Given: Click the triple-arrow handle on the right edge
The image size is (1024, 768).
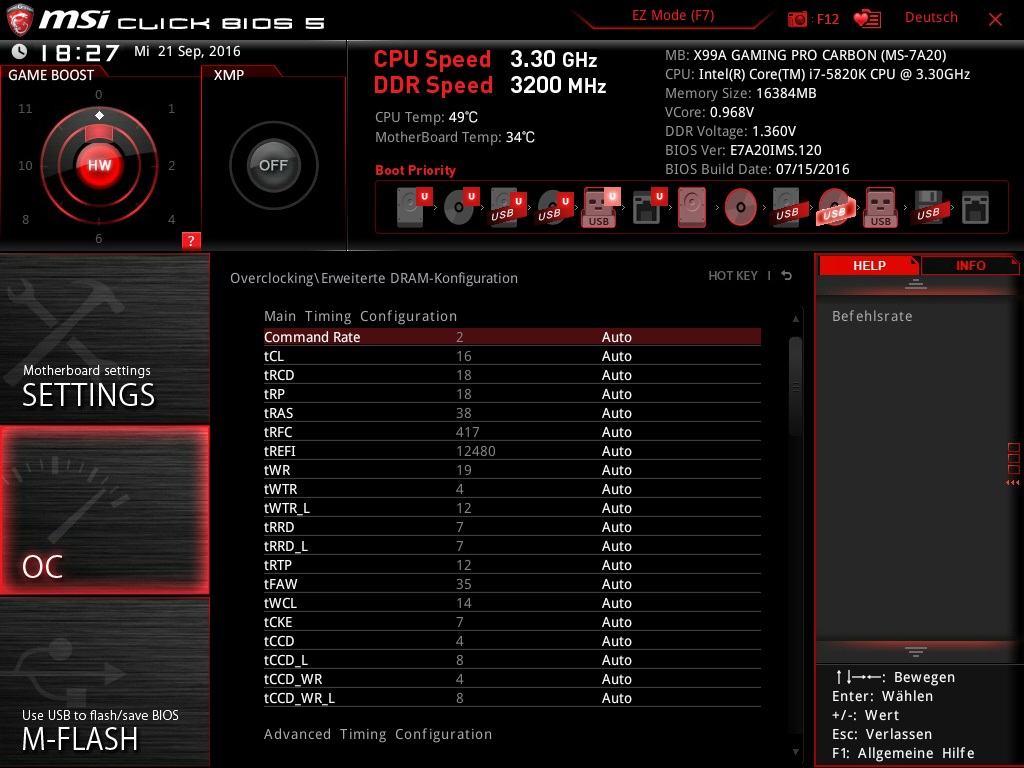Looking at the screenshot, I should (x=1012, y=483).
